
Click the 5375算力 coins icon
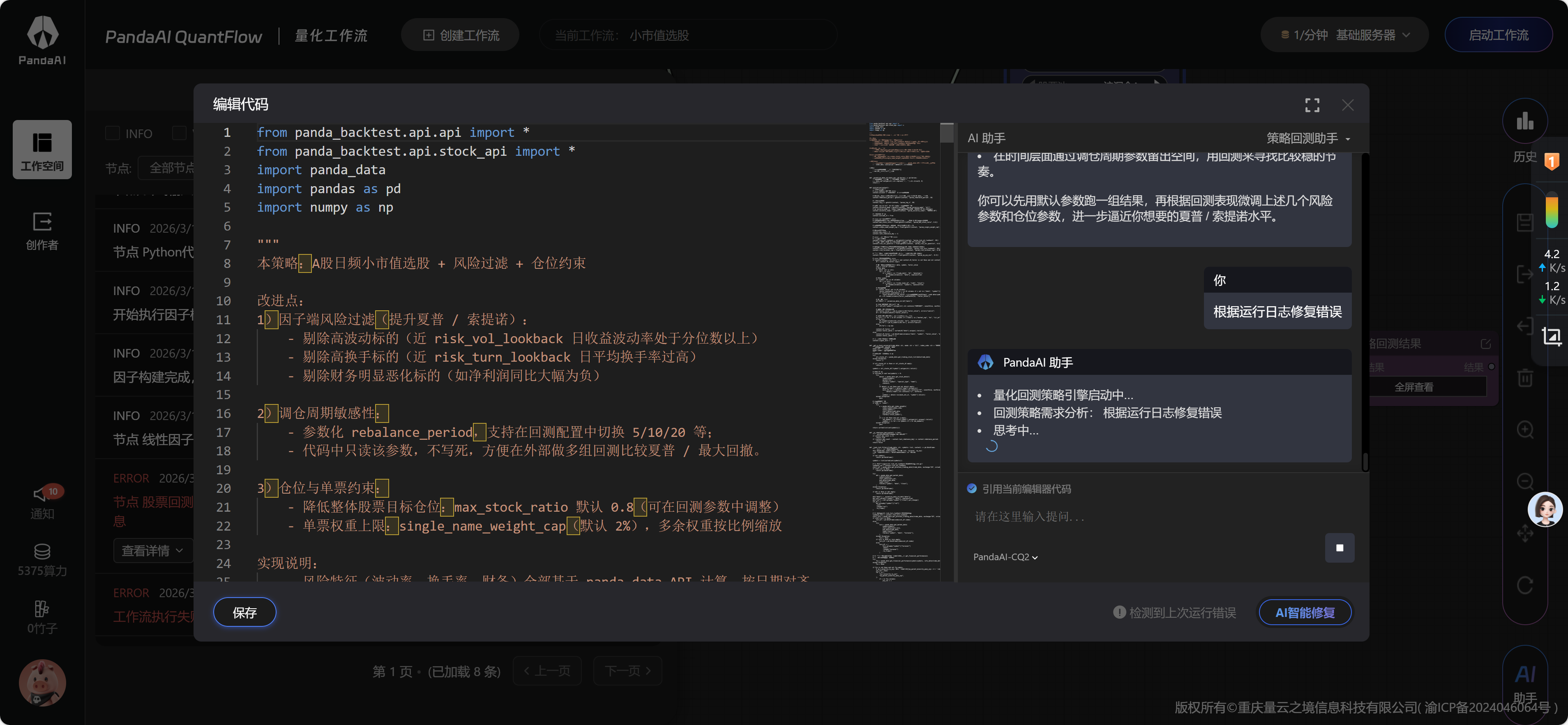[x=42, y=552]
